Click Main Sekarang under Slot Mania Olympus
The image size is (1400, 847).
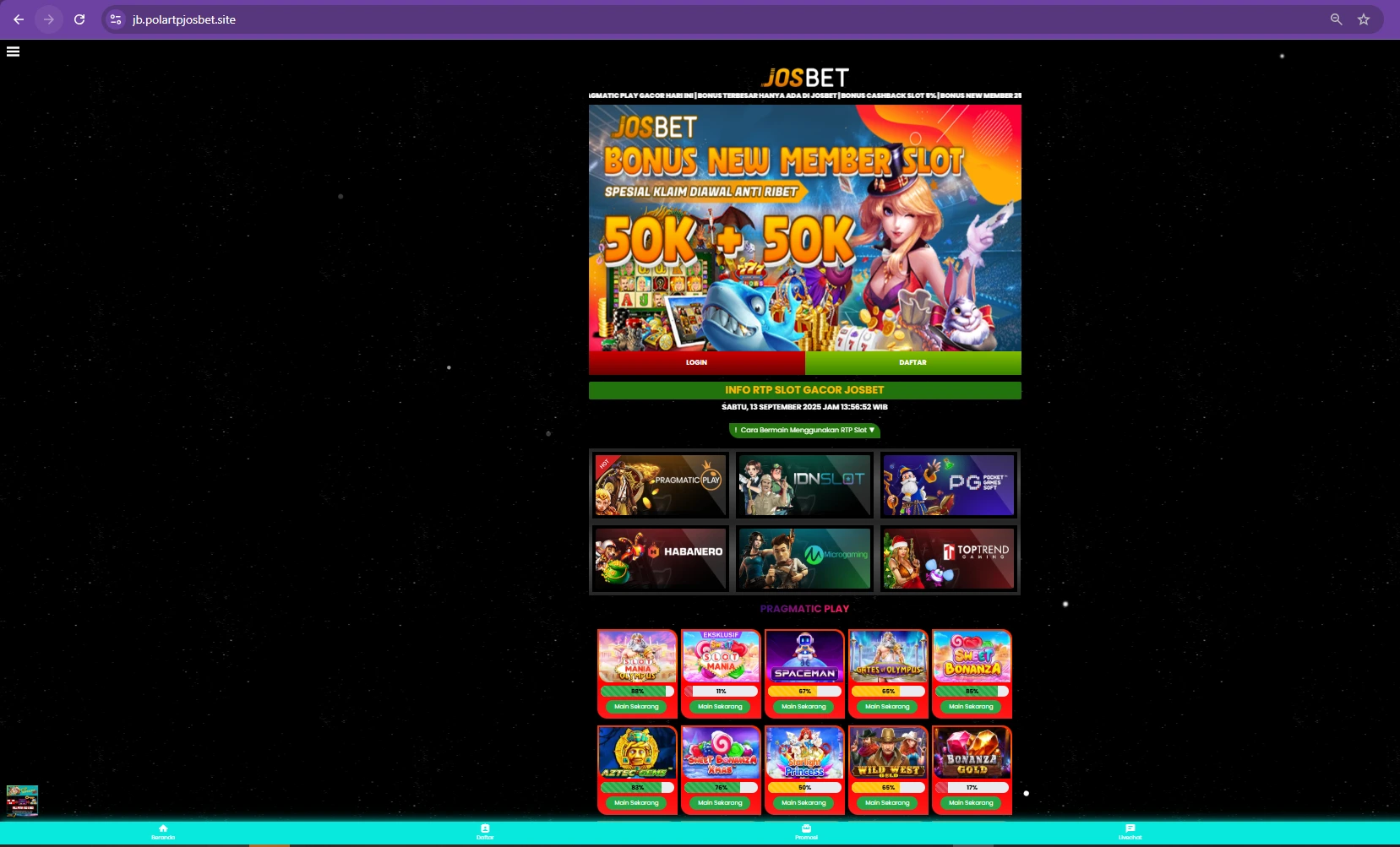click(x=637, y=707)
